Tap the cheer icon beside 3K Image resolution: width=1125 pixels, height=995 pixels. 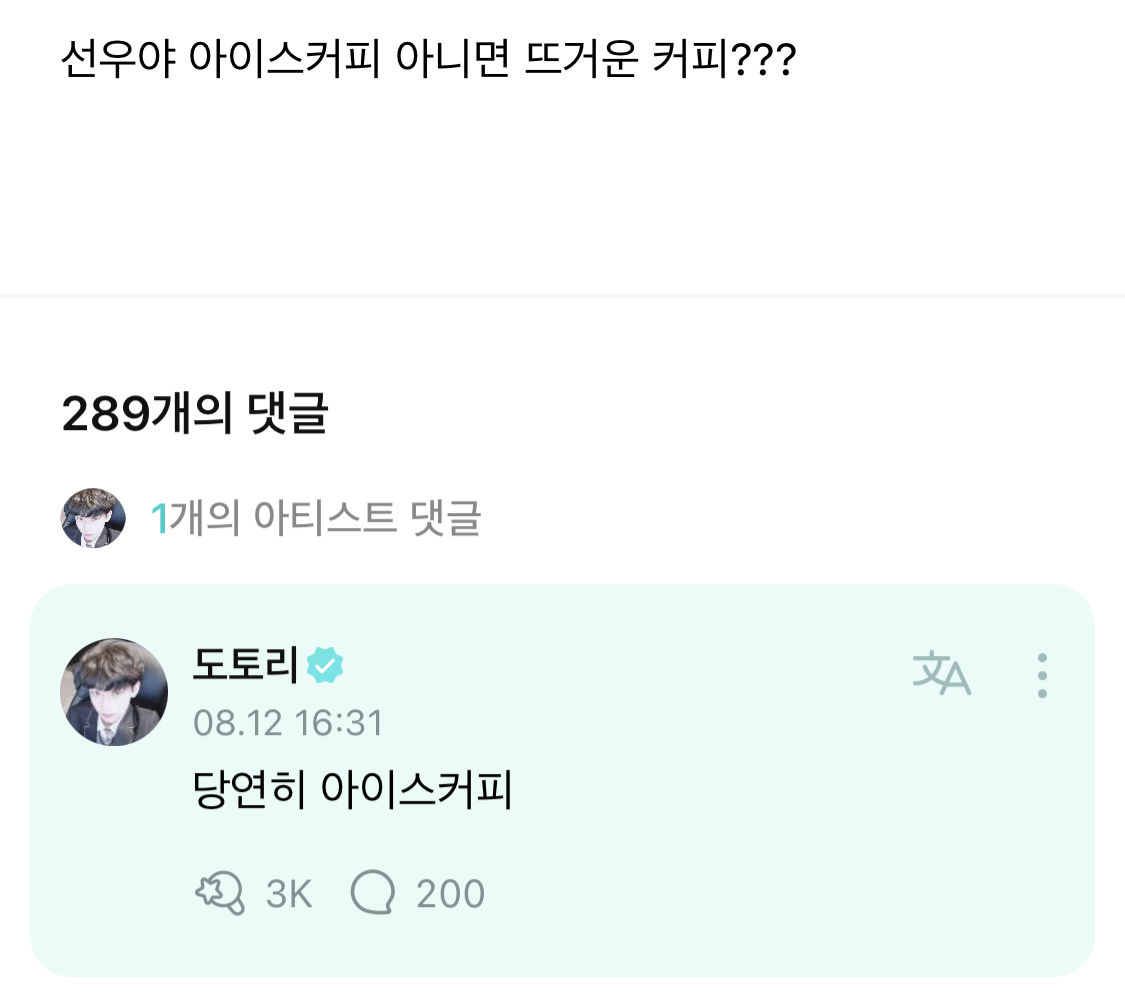pyautogui.click(x=219, y=893)
